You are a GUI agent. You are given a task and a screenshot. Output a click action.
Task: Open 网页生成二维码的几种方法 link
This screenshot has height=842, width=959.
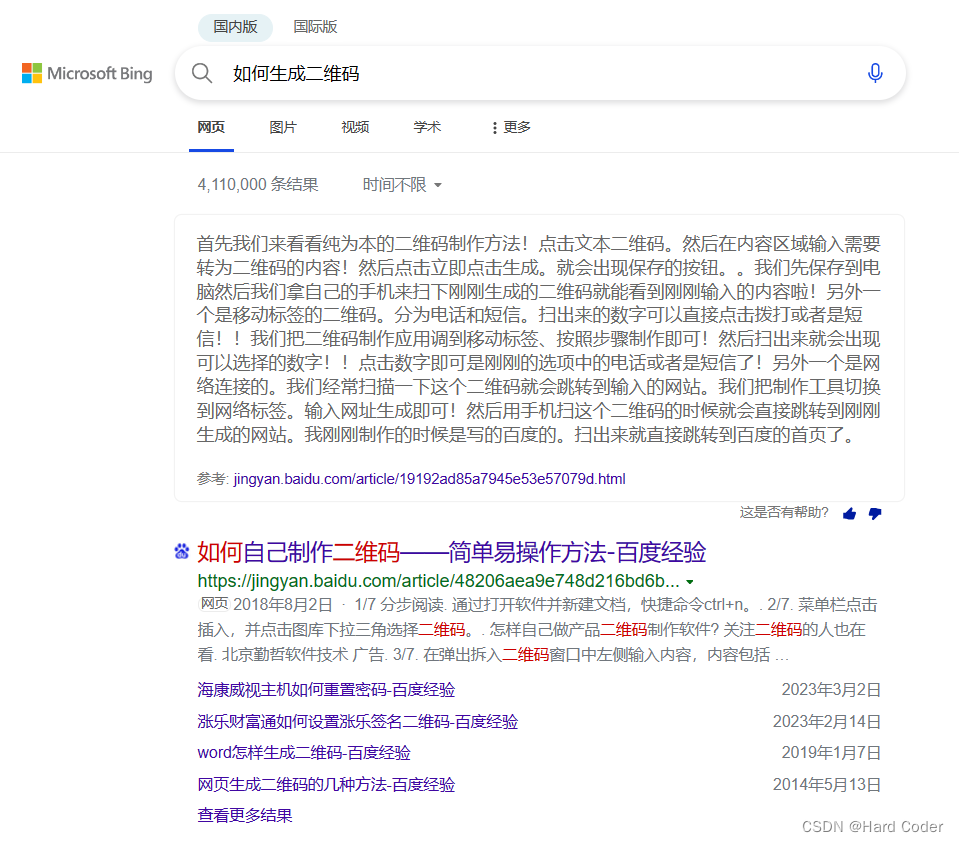coord(326,785)
